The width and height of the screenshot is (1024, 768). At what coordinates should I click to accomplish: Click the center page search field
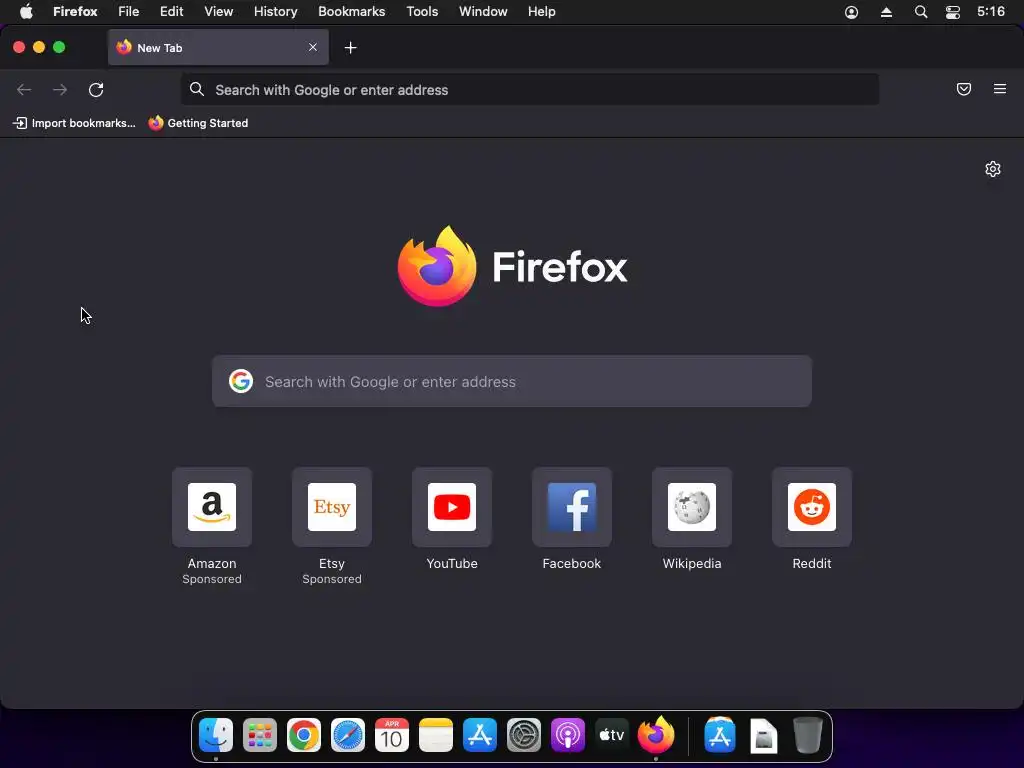point(512,381)
